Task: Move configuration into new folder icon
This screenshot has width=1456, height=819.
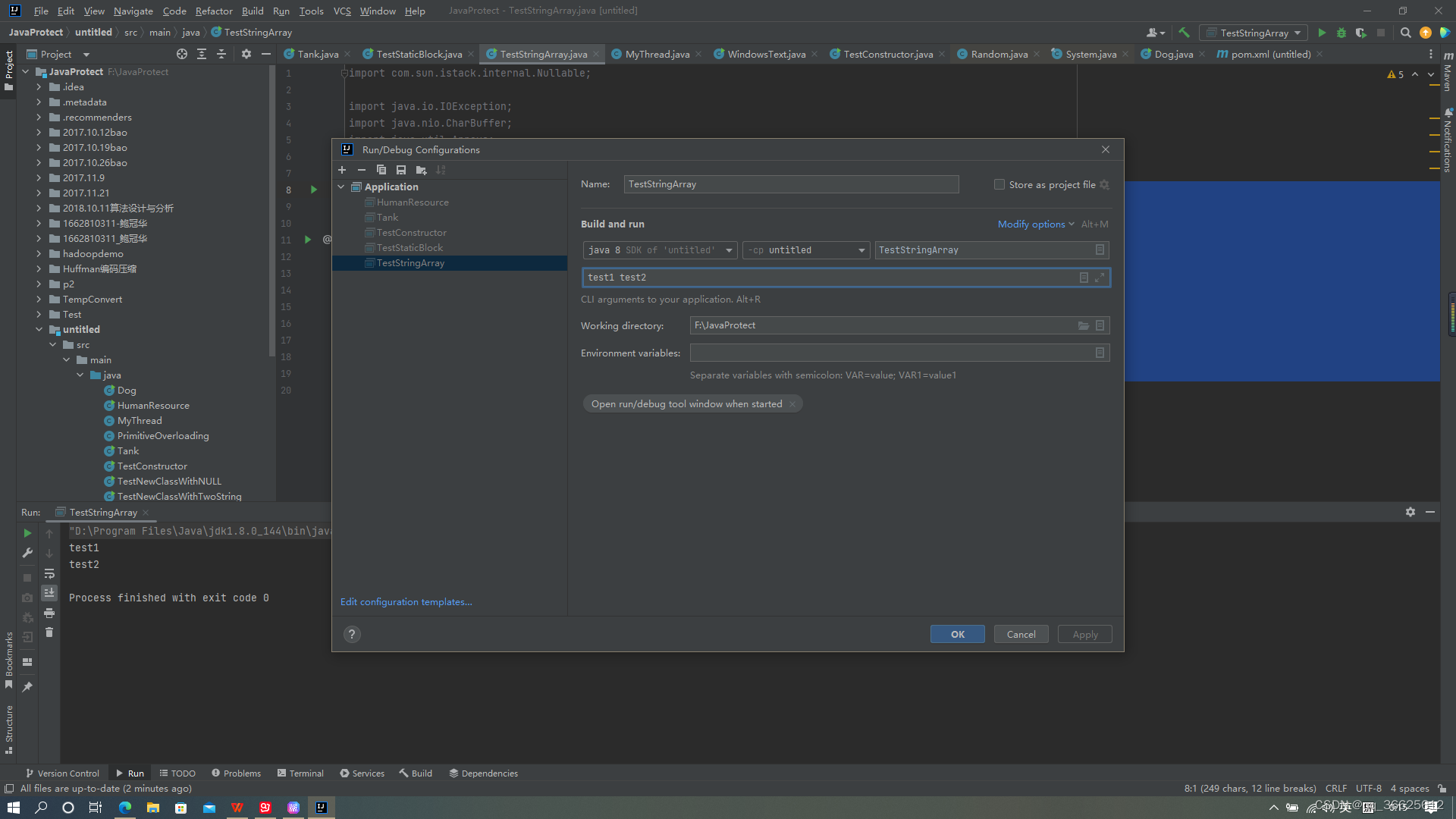Action: tap(421, 170)
